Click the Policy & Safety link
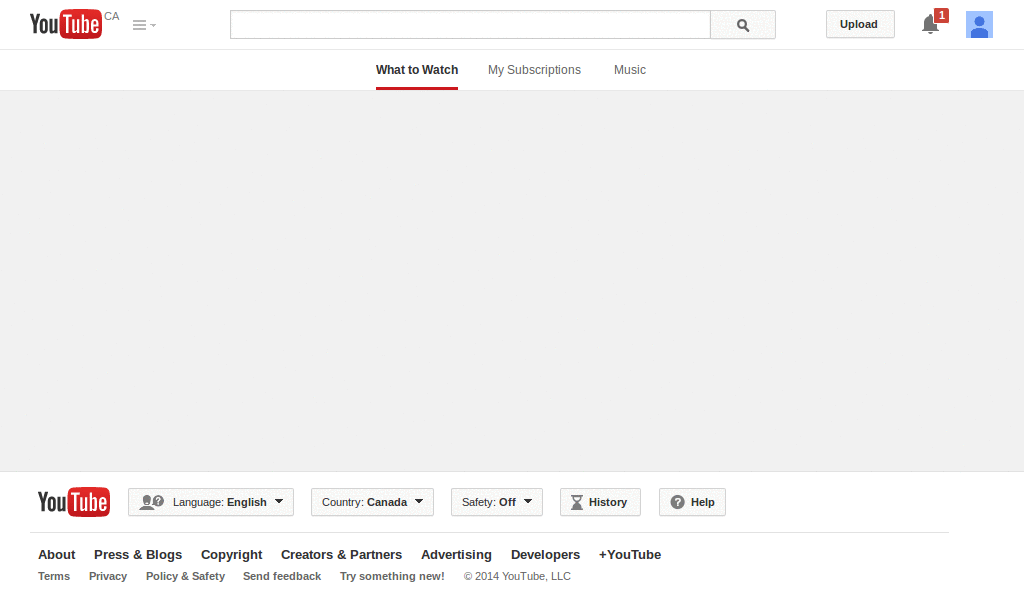The width and height of the screenshot is (1024, 612). point(185,576)
